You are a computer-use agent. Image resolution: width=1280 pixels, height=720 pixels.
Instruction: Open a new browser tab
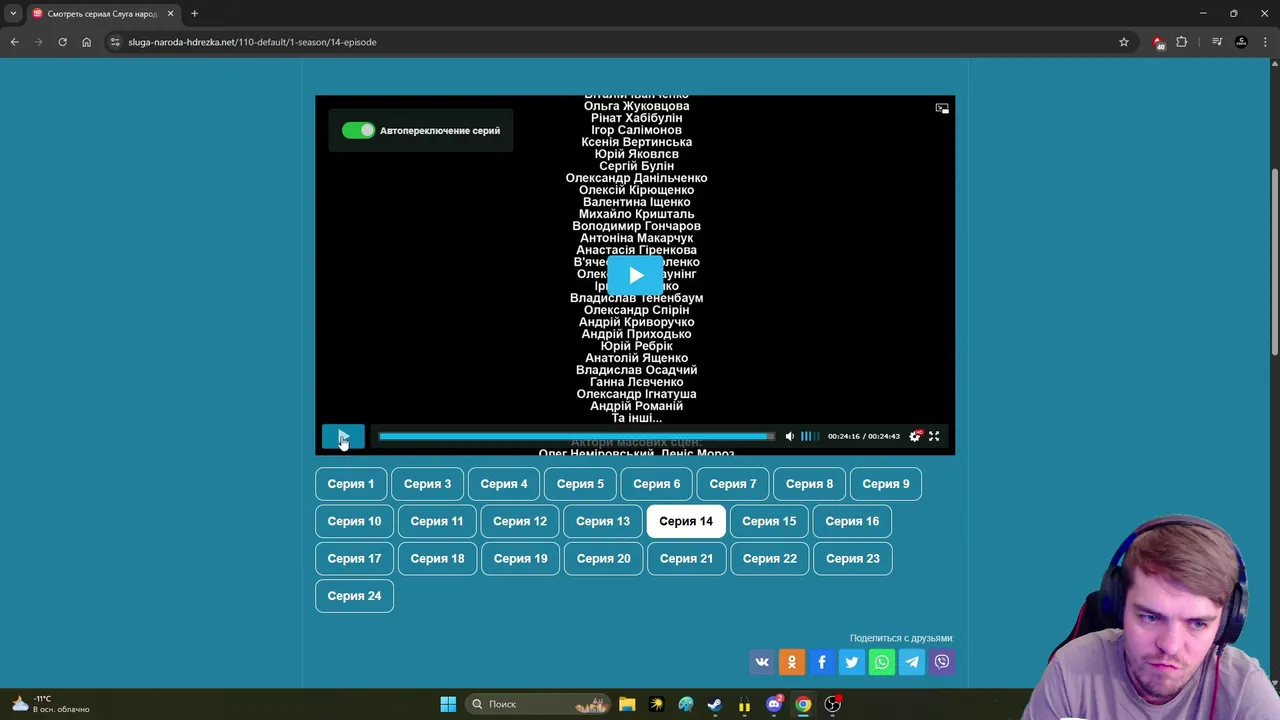(194, 14)
